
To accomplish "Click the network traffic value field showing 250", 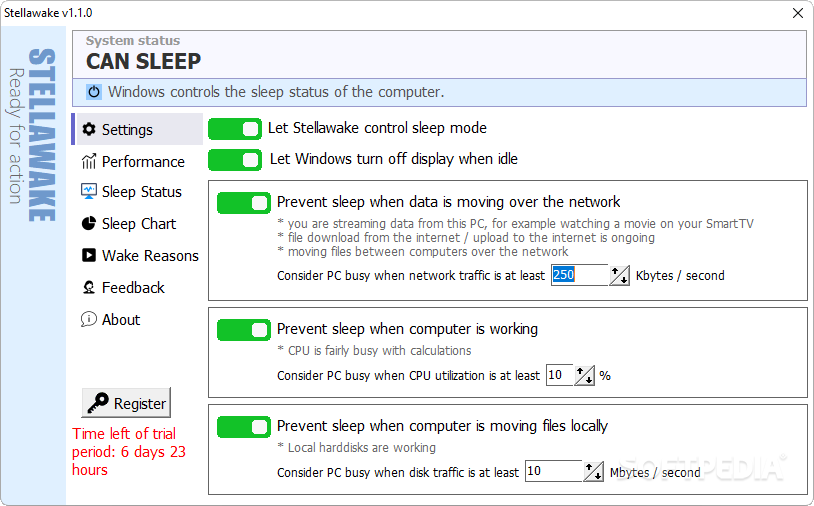I will pos(579,275).
